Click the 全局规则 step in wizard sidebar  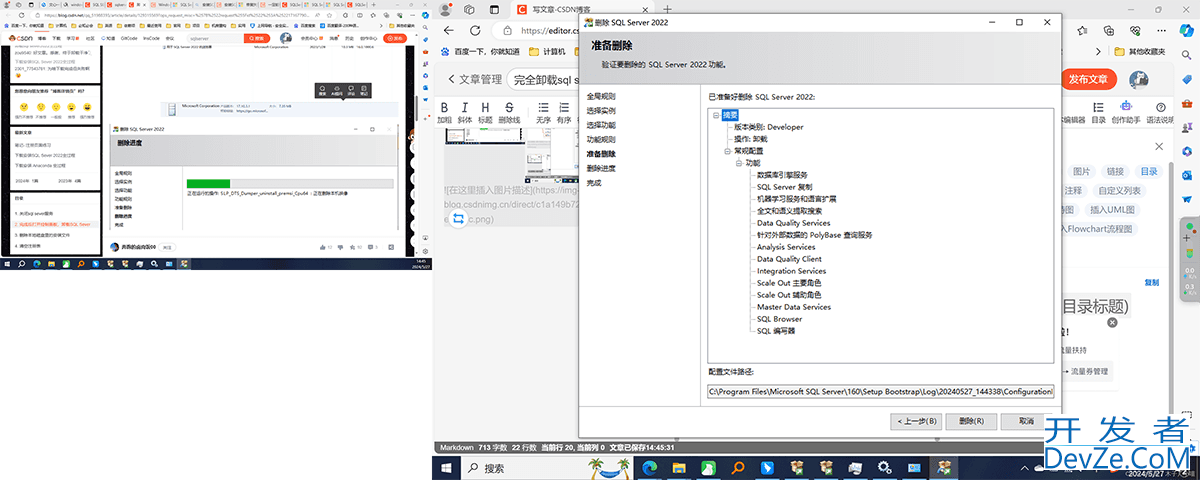(x=600, y=95)
